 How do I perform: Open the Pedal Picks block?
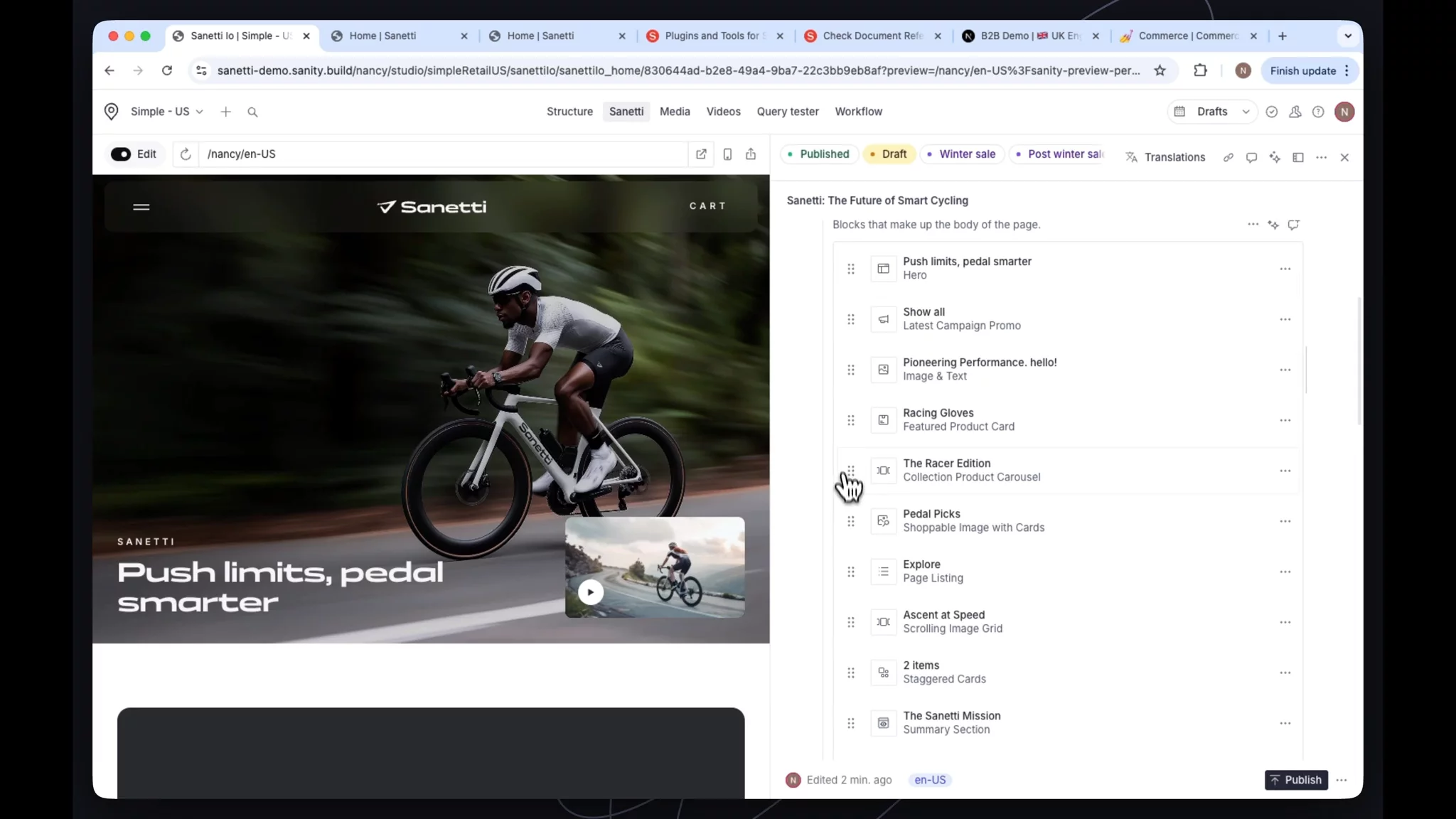(1066, 521)
